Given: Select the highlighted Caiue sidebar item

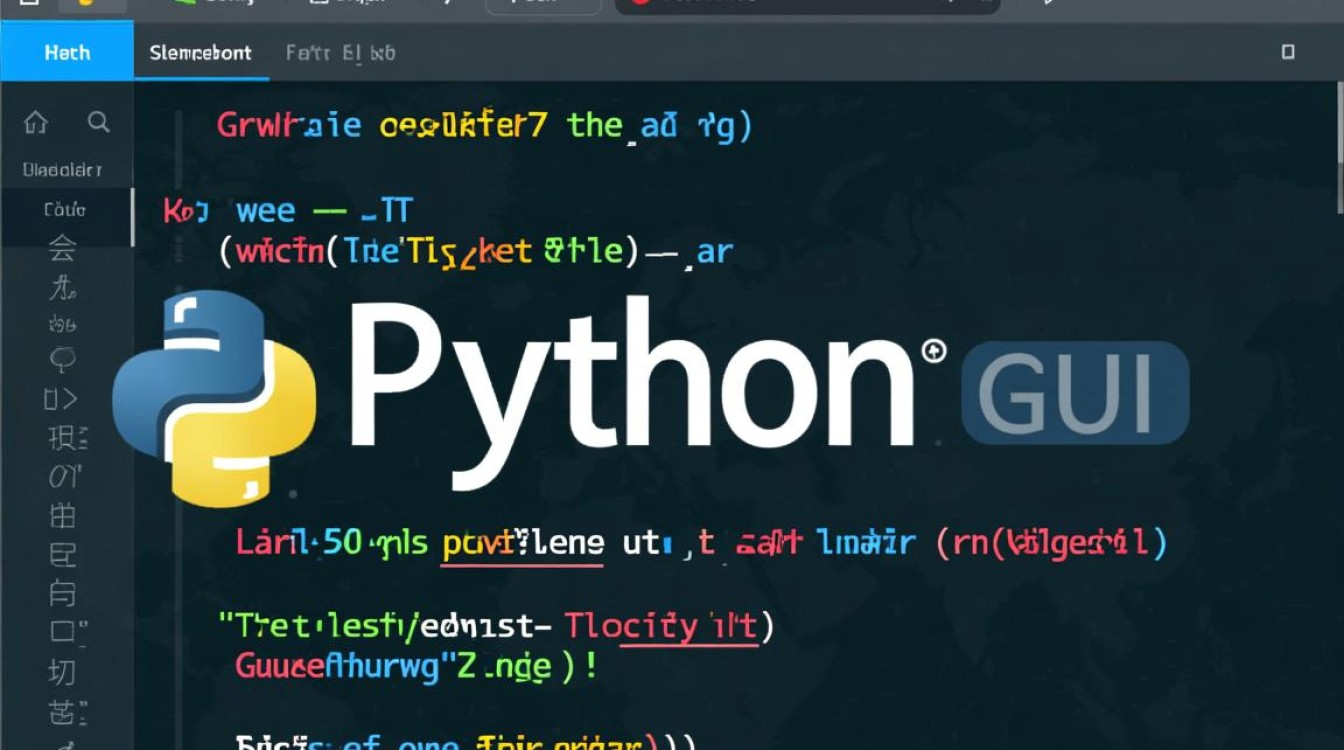Looking at the screenshot, I should click(x=65, y=210).
